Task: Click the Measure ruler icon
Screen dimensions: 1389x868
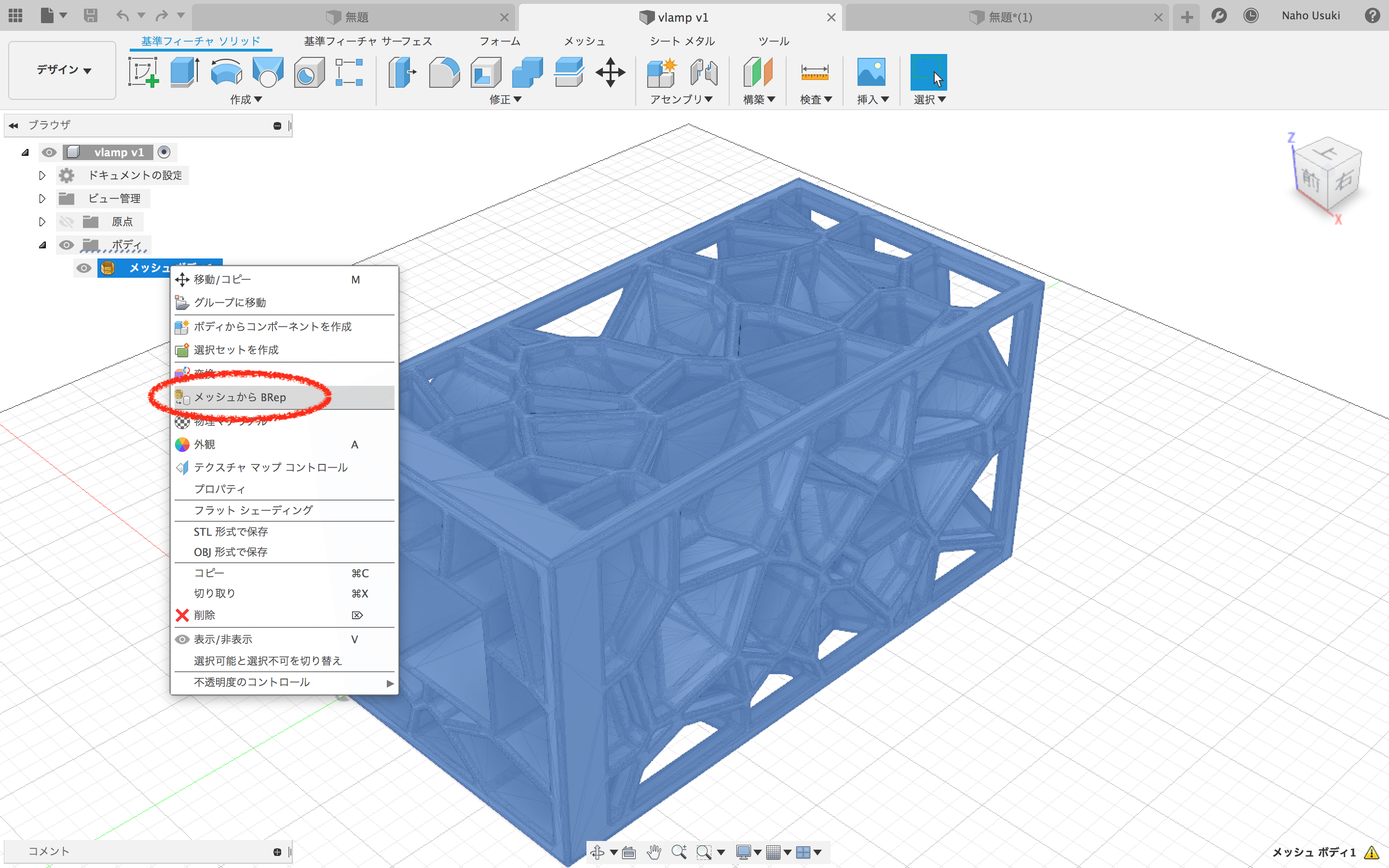Action: [x=815, y=72]
